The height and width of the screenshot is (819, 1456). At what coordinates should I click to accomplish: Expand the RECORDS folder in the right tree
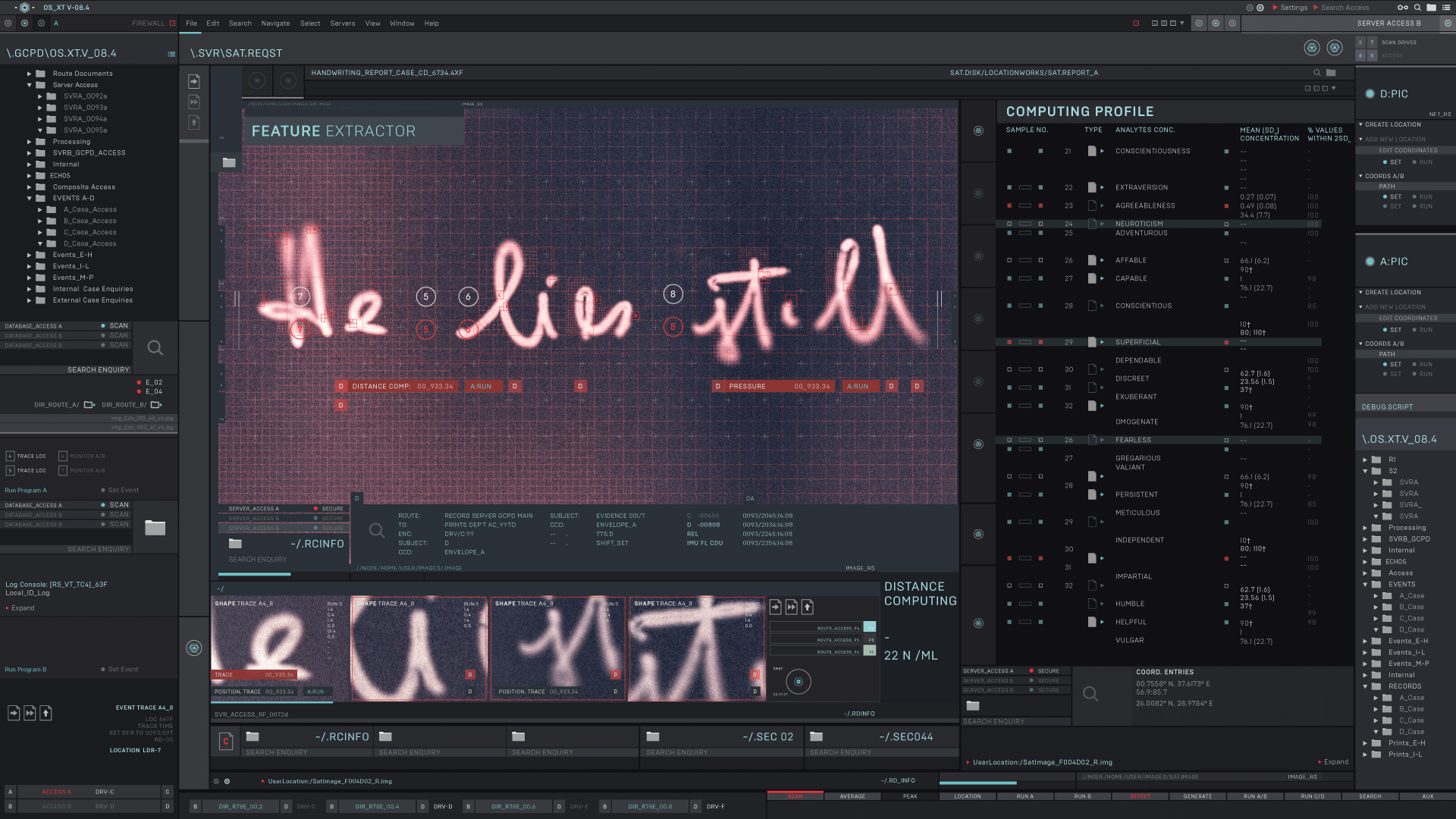[x=1366, y=686]
